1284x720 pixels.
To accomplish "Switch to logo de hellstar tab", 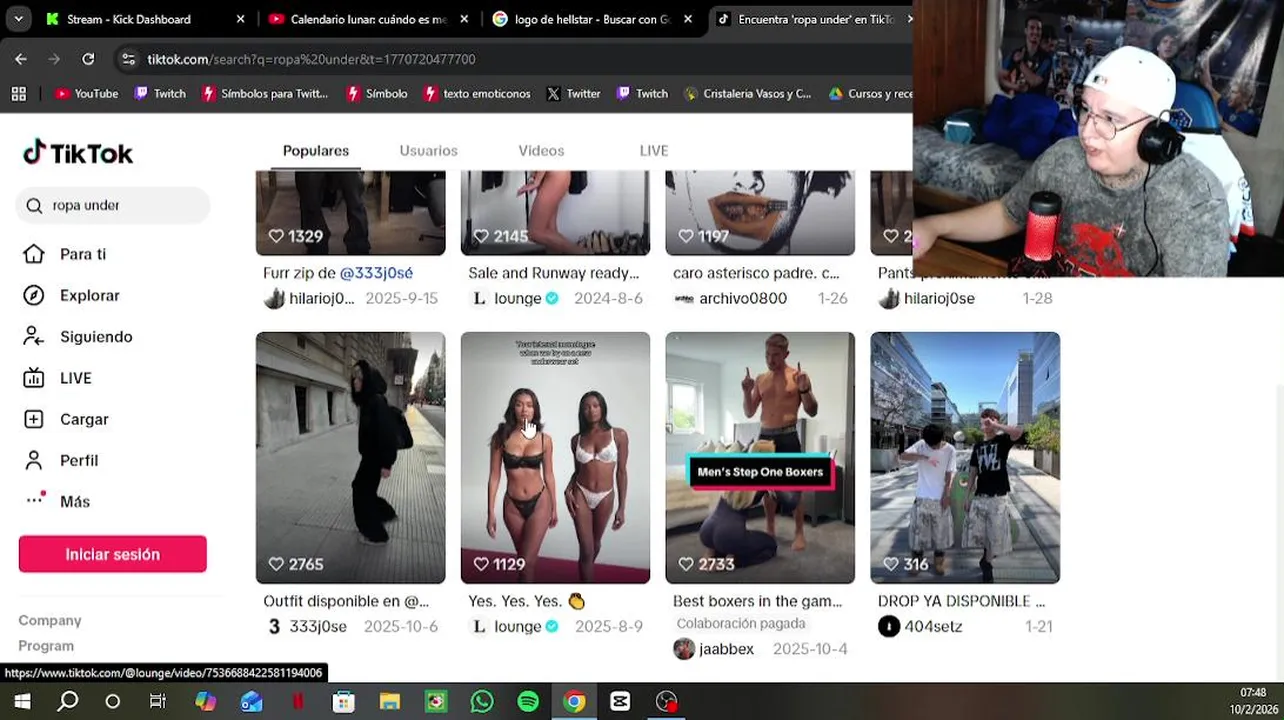I will (592, 19).
